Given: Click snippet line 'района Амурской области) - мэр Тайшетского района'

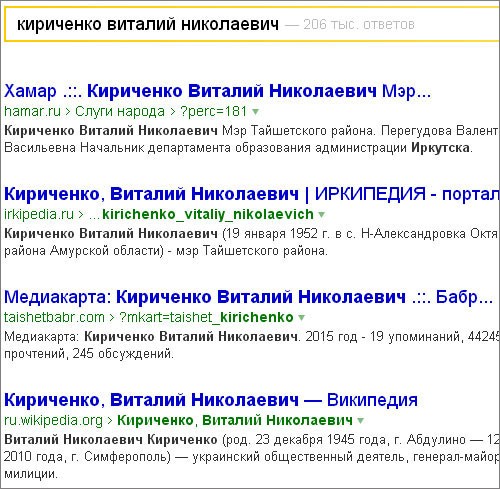Looking at the screenshot, I should click(x=166, y=251).
